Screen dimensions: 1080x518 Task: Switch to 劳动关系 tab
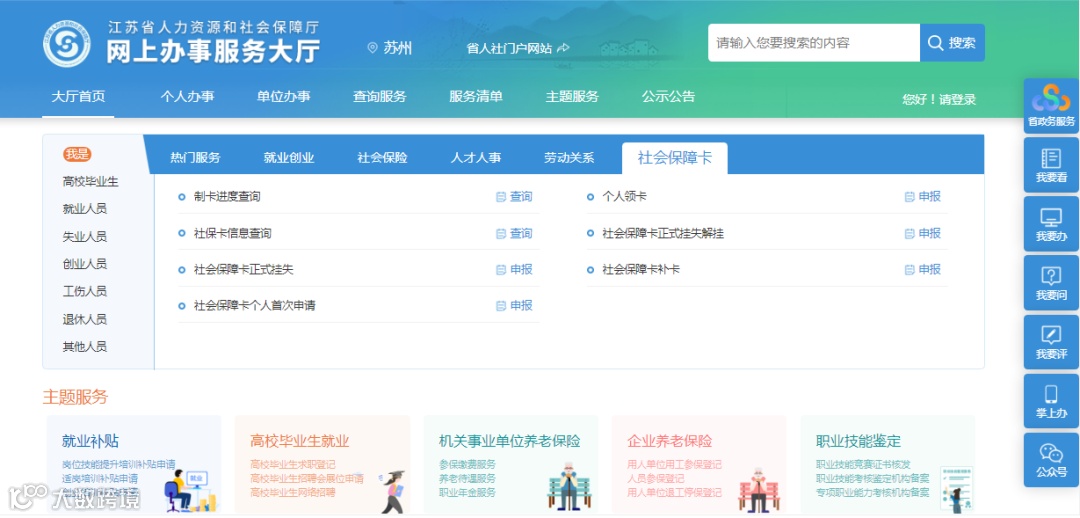(569, 158)
